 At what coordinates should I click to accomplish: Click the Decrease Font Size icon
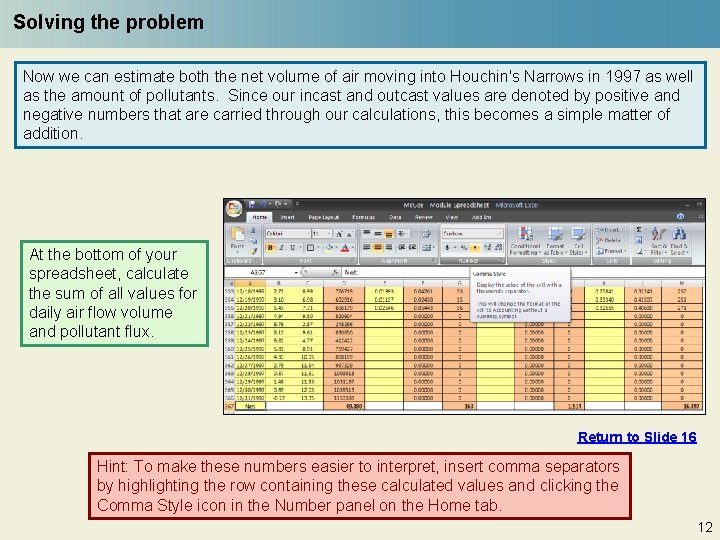[350, 234]
